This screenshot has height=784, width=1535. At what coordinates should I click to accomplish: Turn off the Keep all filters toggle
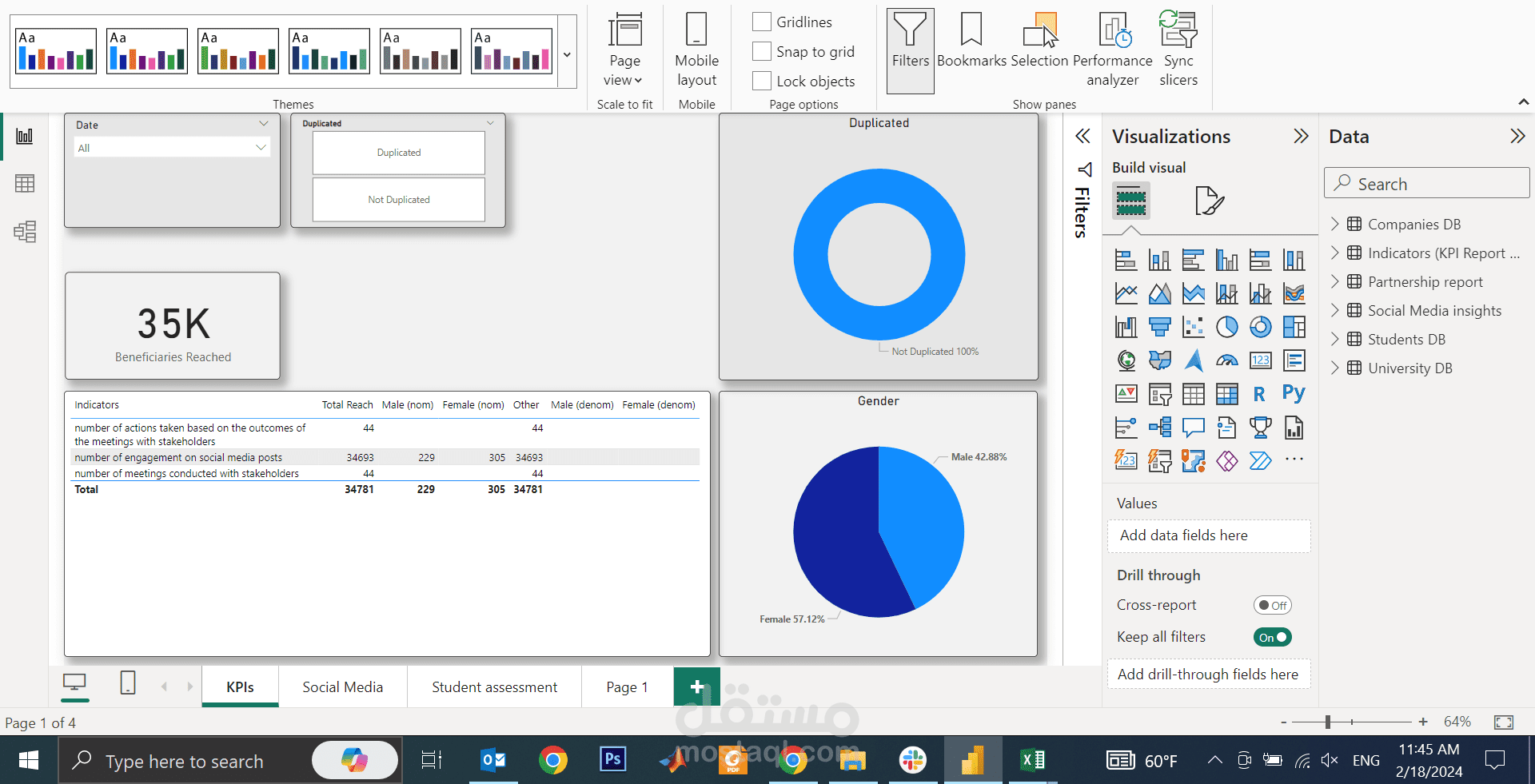[1272, 637]
